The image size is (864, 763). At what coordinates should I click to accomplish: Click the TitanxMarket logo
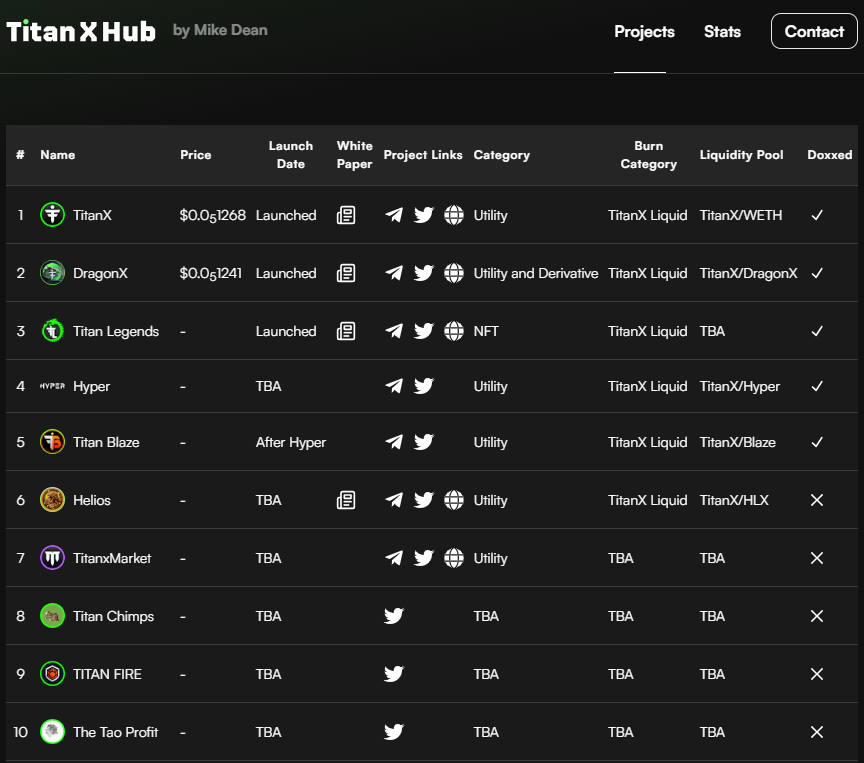(x=52, y=558)
